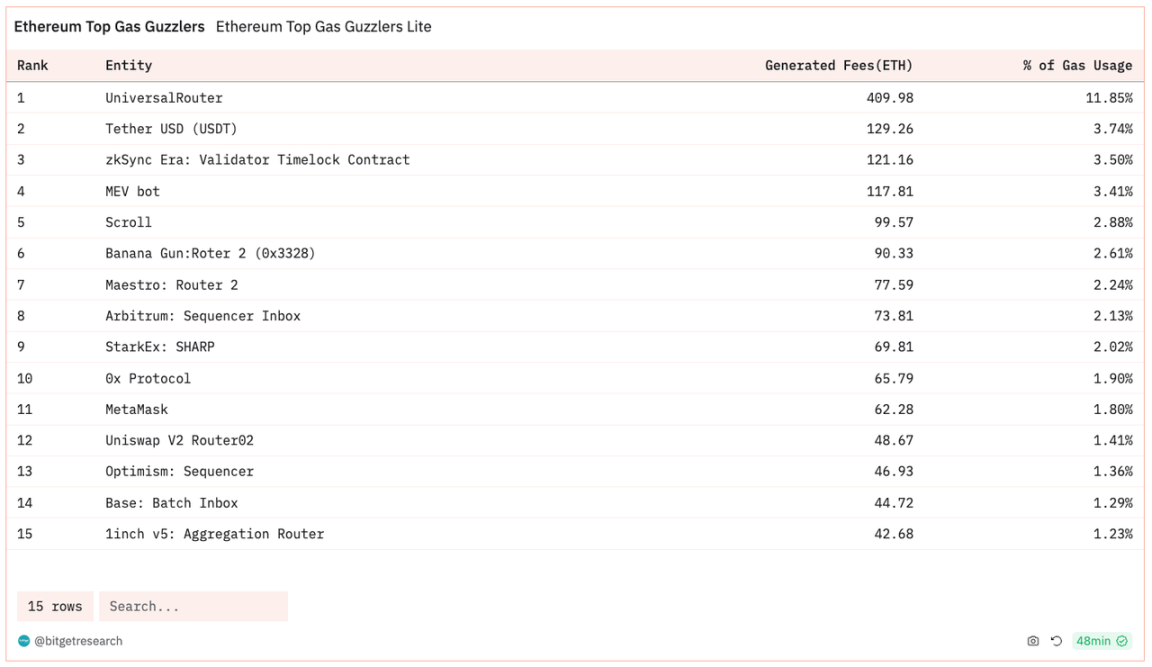Viewport: 1152px width, 667px height.
Task: Sort by Rank column header
Action: [x=33, y=66]
